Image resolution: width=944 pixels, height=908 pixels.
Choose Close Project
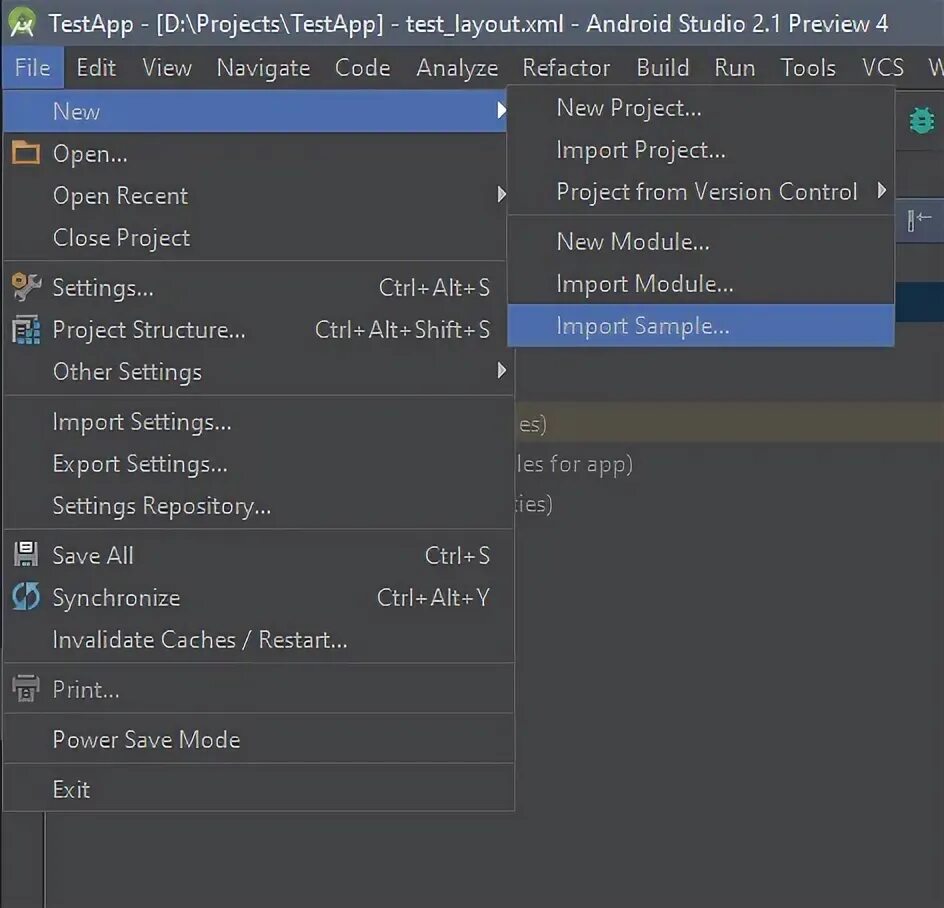(x=121, y=237)
